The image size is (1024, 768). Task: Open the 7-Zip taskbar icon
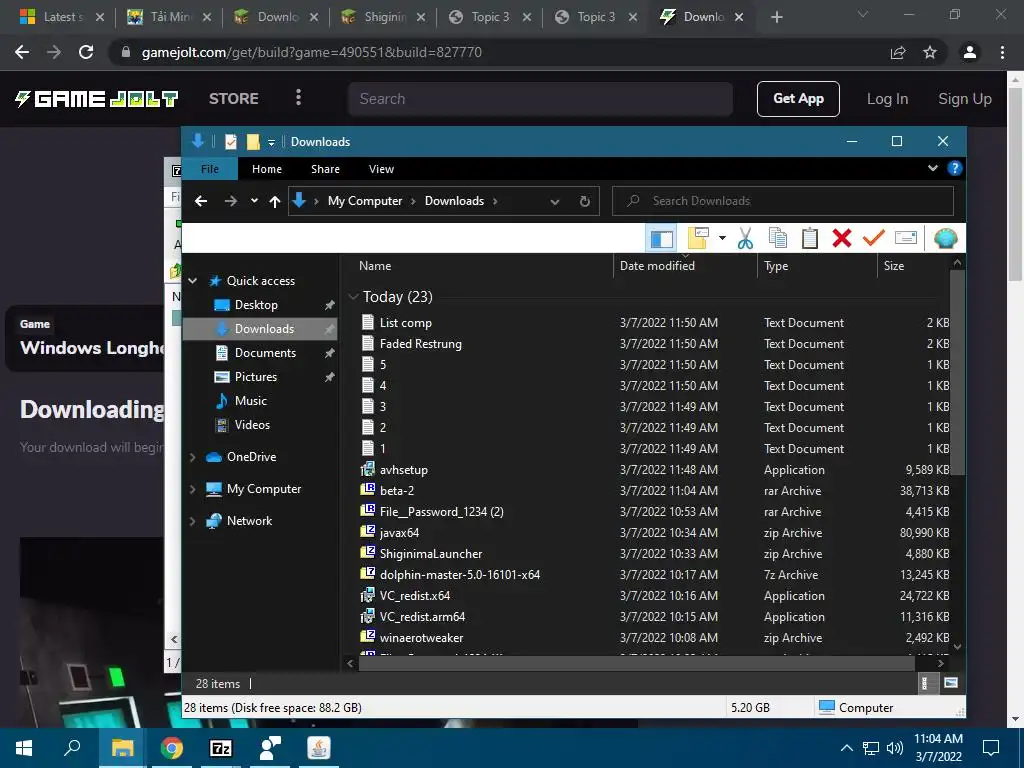pos(221,748)
